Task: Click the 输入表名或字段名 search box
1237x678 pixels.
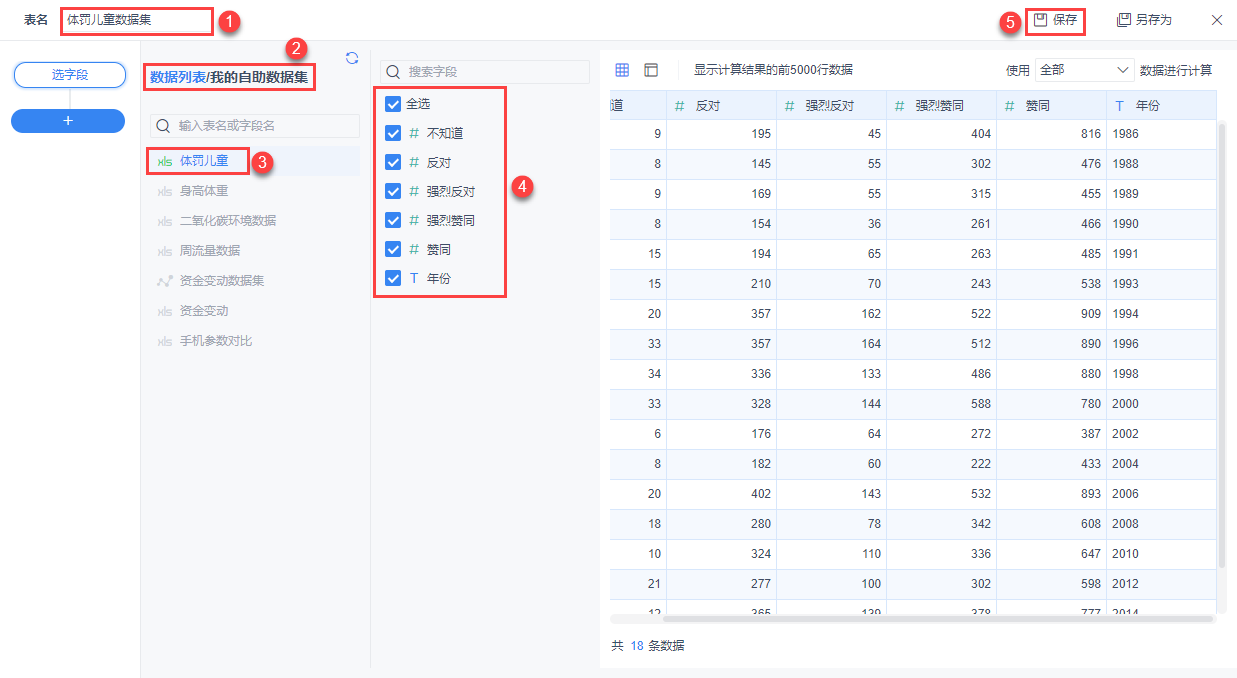Action: click(x=255, y=126)
